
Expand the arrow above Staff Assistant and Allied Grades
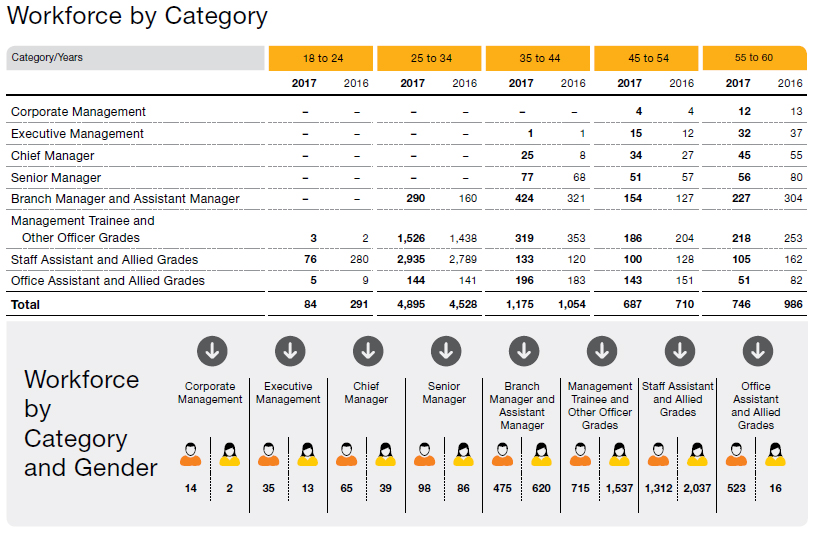click(679, 351)
